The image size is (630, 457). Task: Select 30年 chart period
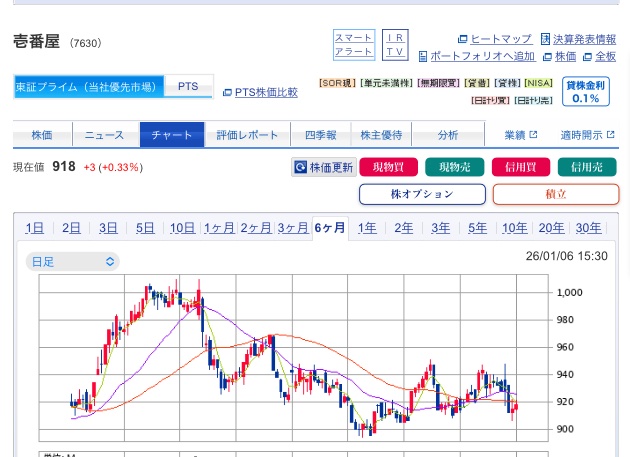click(x=589, y=228)
